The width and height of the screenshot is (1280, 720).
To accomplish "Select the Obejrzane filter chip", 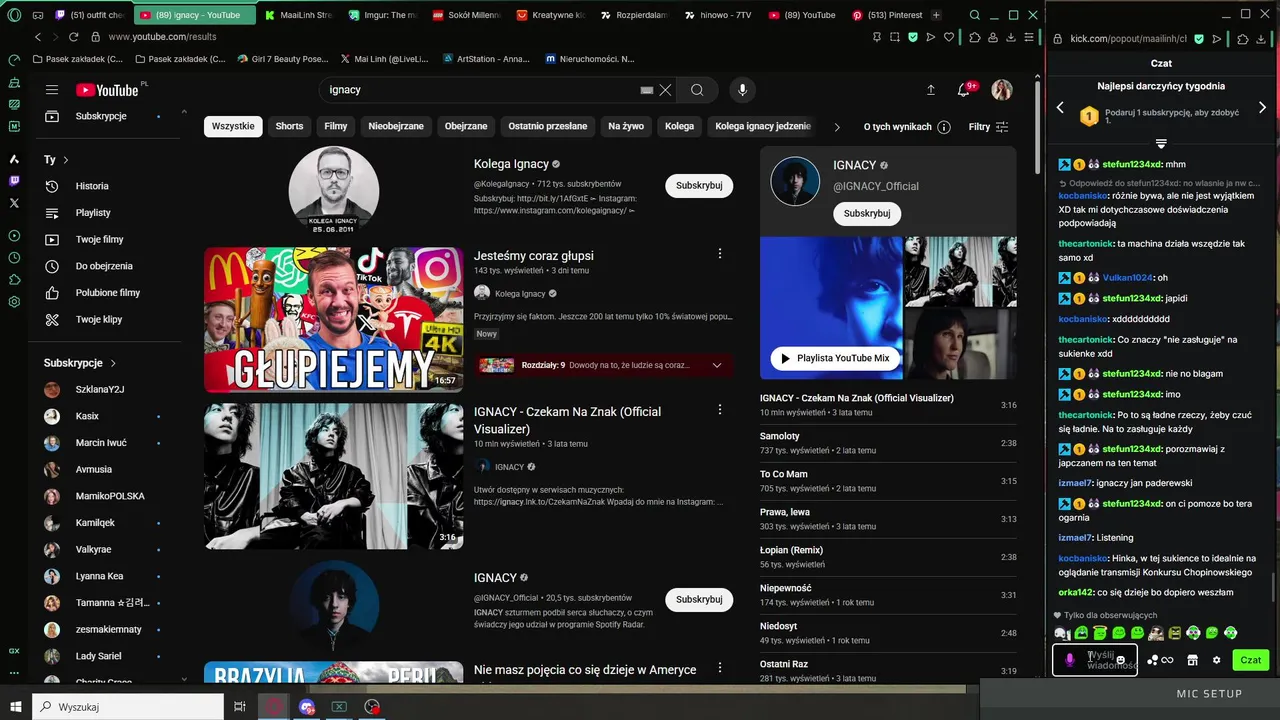I will tap(466, 127).
